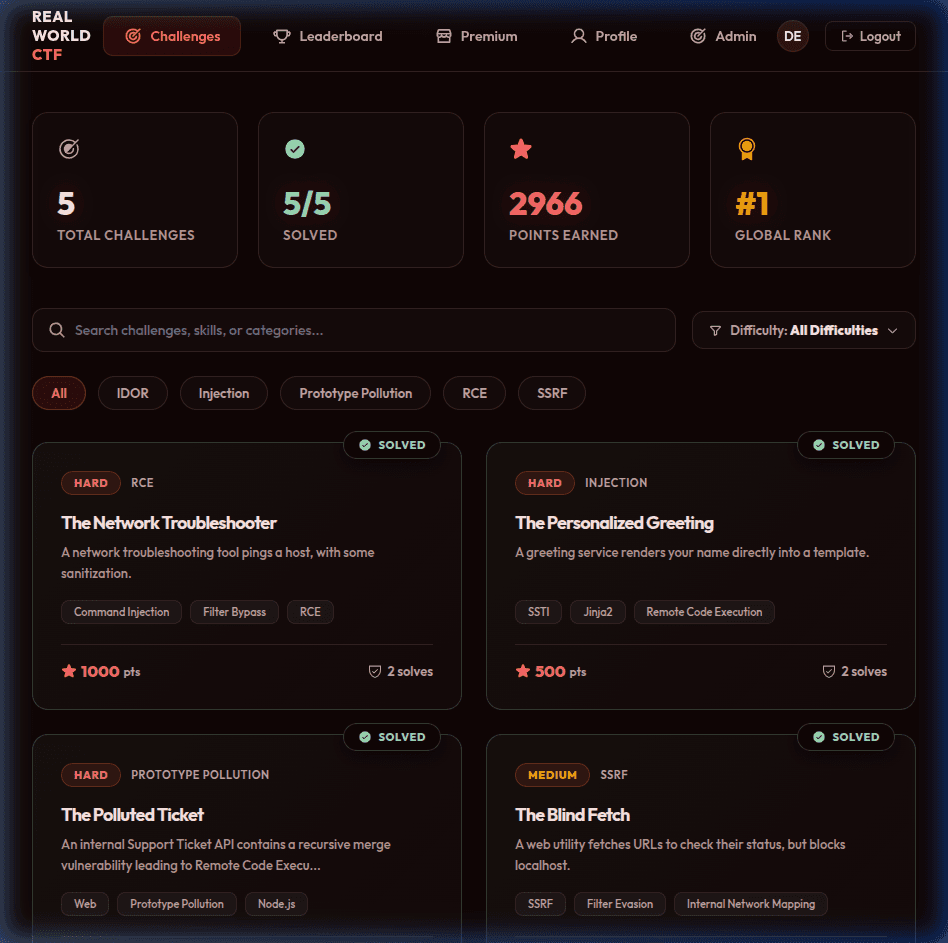Click RCE tag under Network Troubleshooter

310,612
